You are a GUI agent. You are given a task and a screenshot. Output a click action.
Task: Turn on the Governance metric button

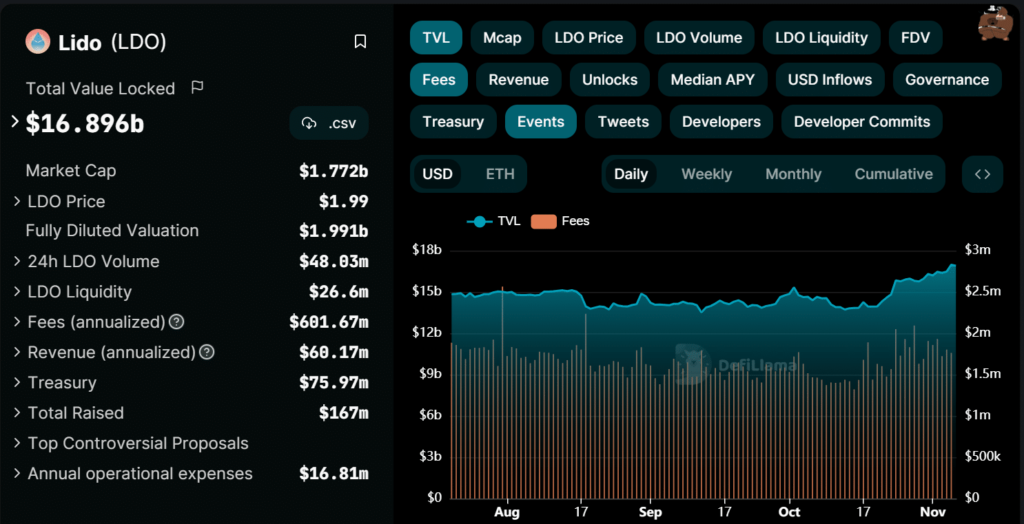(946, 80)
